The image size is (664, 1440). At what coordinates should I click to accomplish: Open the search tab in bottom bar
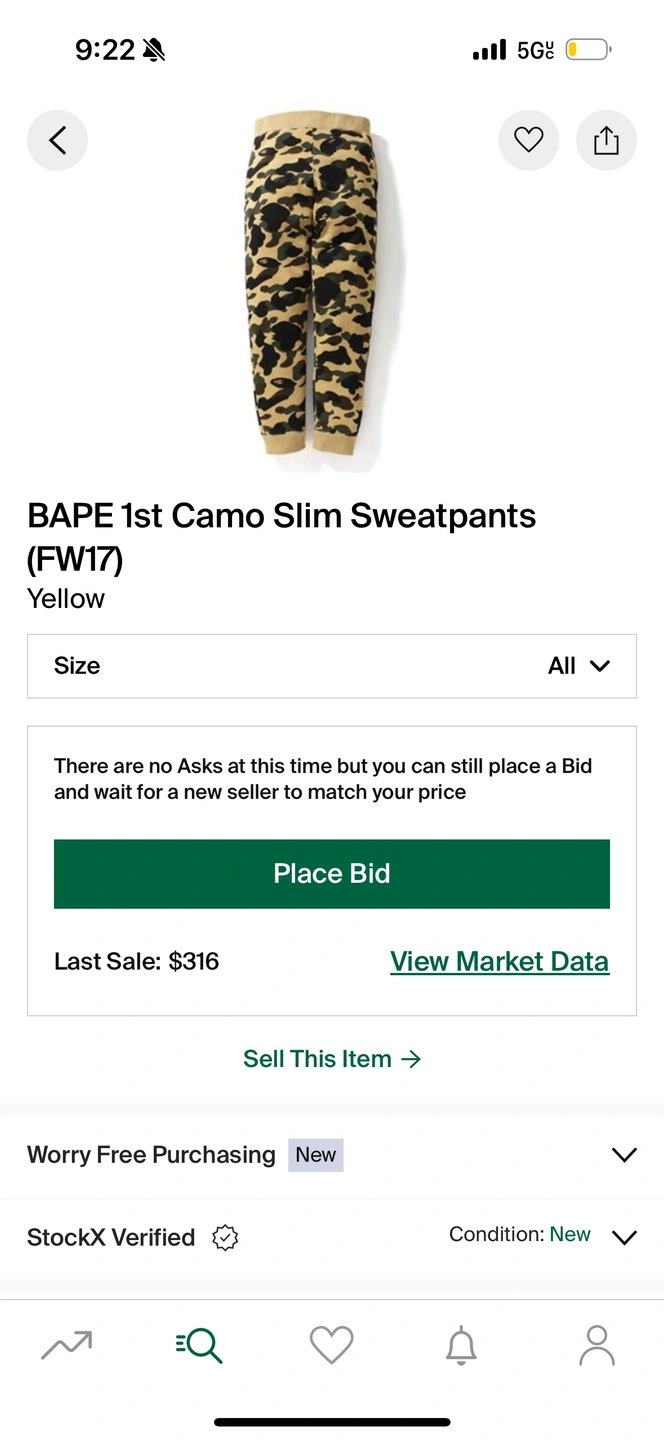(199, 1345)
